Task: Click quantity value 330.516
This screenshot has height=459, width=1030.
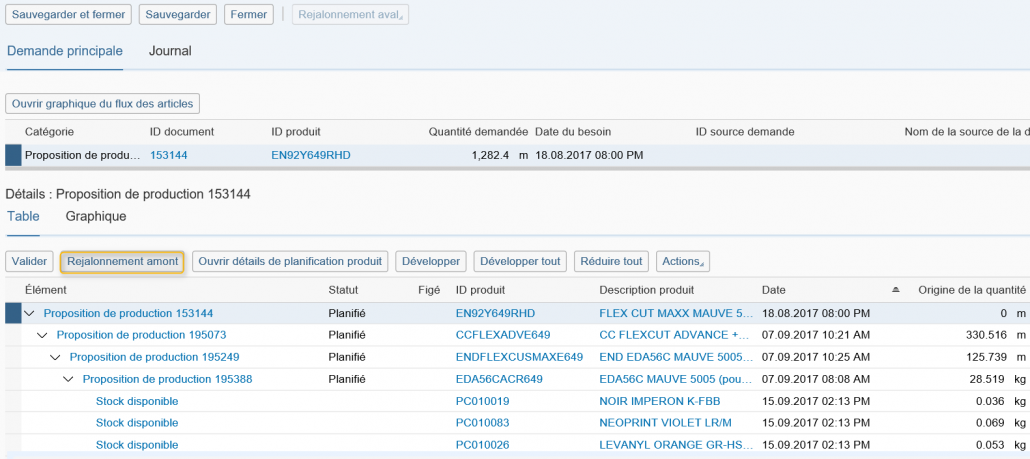Action: click(x=987, y=335)
